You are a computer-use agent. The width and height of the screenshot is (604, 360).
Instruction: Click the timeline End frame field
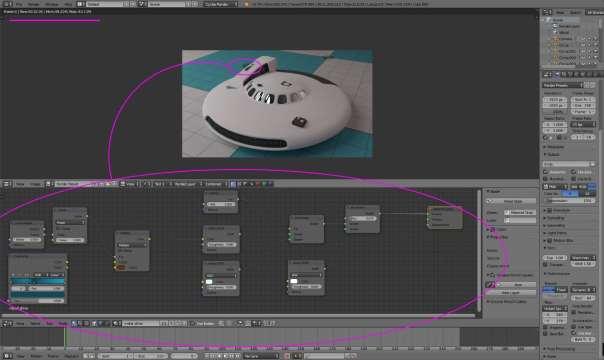pyautogui.click(x=152, y=356)
